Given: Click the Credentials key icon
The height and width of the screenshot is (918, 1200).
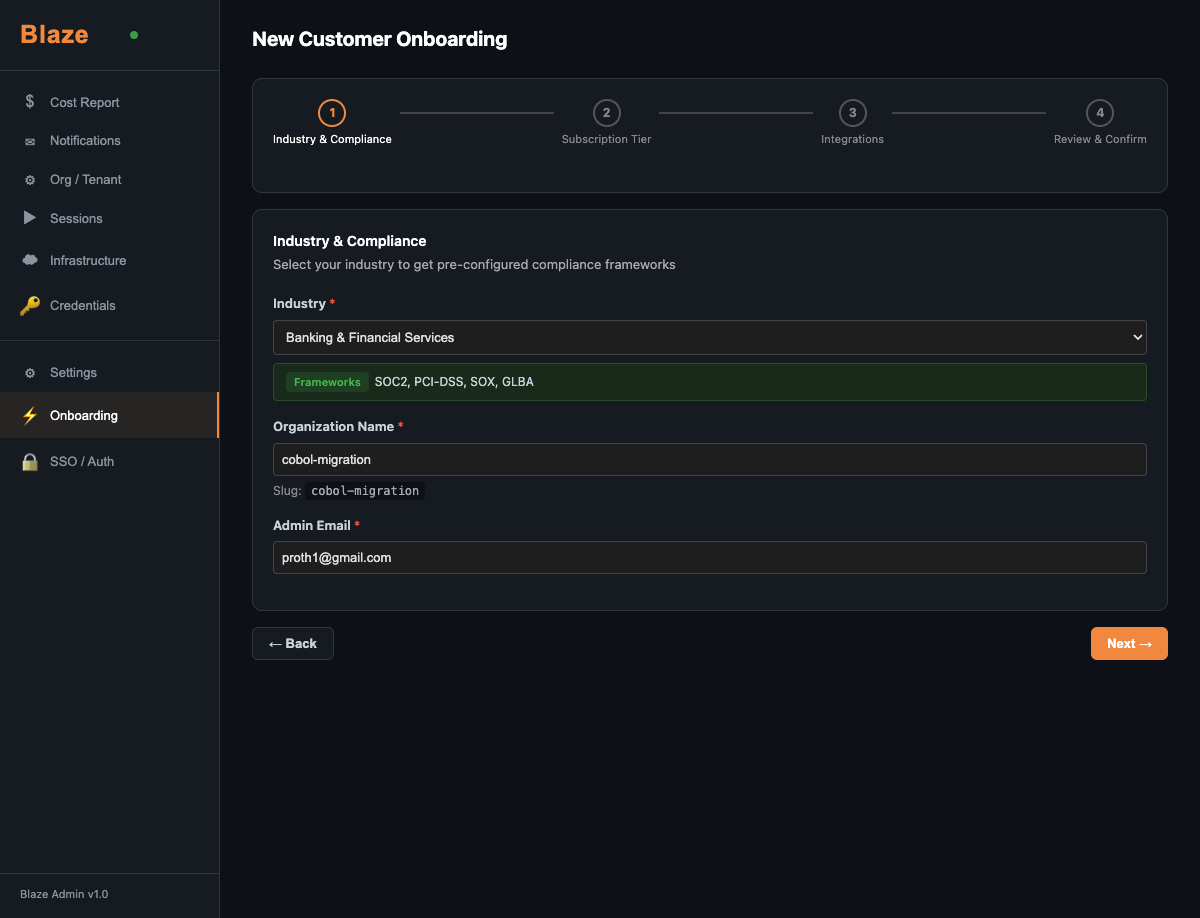Looking at the screenshot, I should click(30, 305).
